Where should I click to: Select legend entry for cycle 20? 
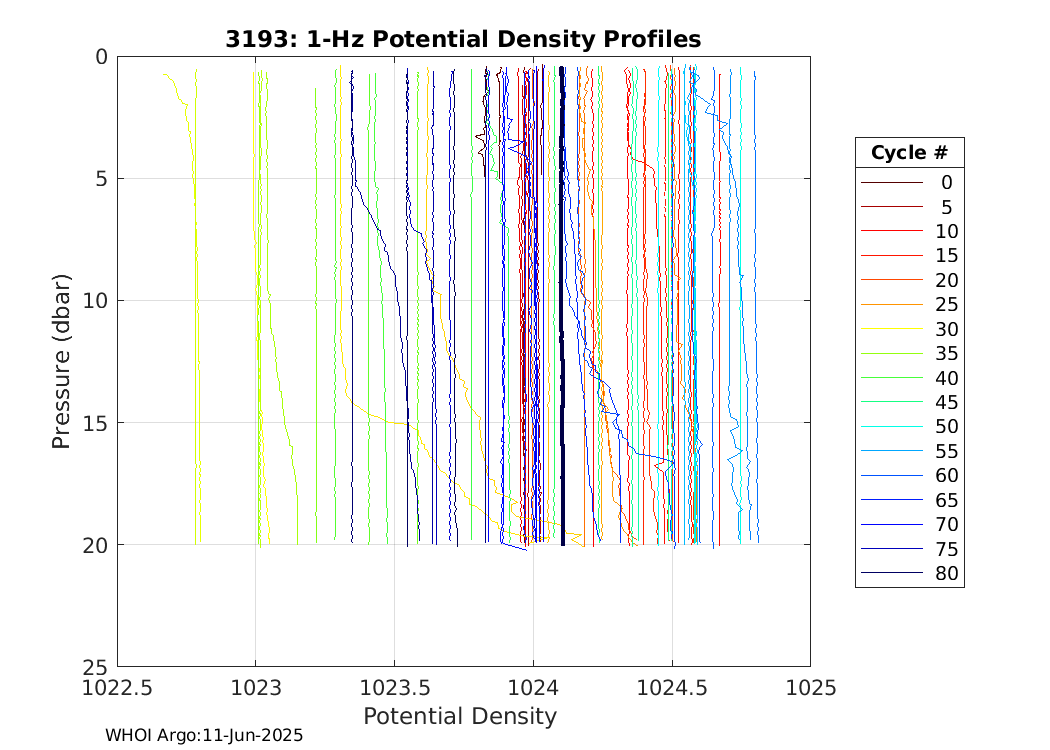click(909, 280)
